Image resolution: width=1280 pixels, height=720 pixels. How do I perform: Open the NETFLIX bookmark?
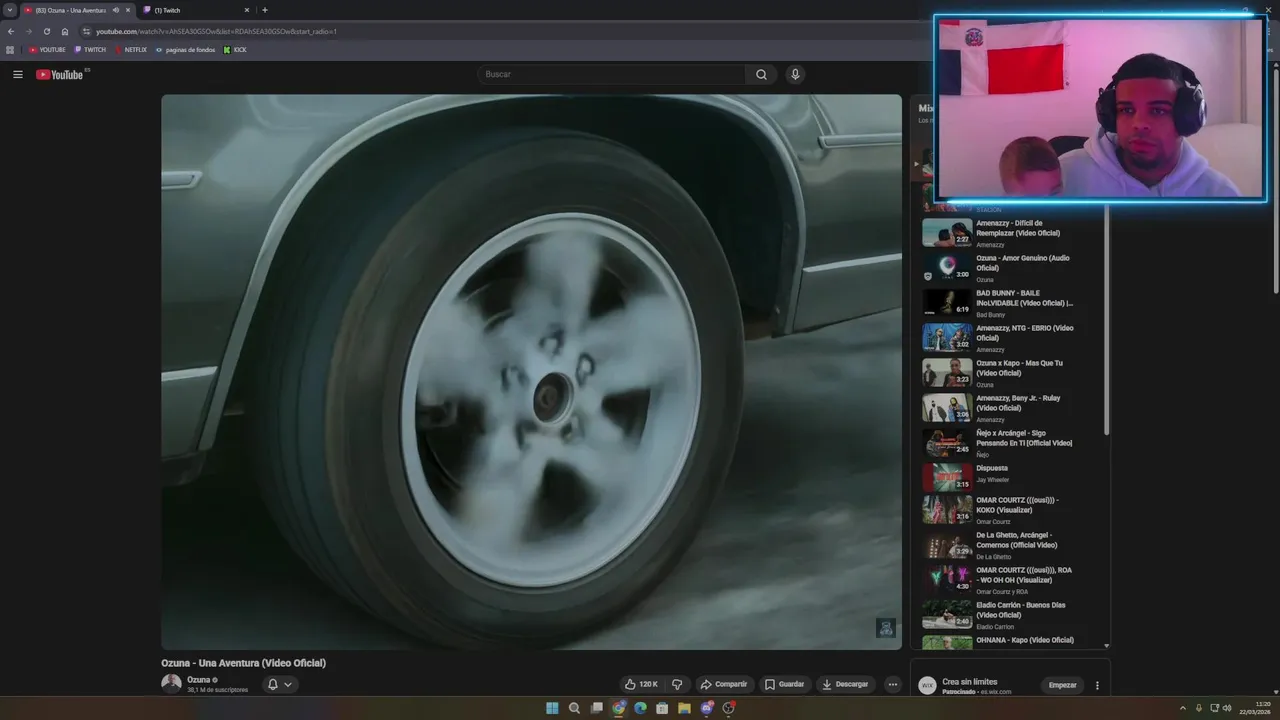[x=131, y=50]
